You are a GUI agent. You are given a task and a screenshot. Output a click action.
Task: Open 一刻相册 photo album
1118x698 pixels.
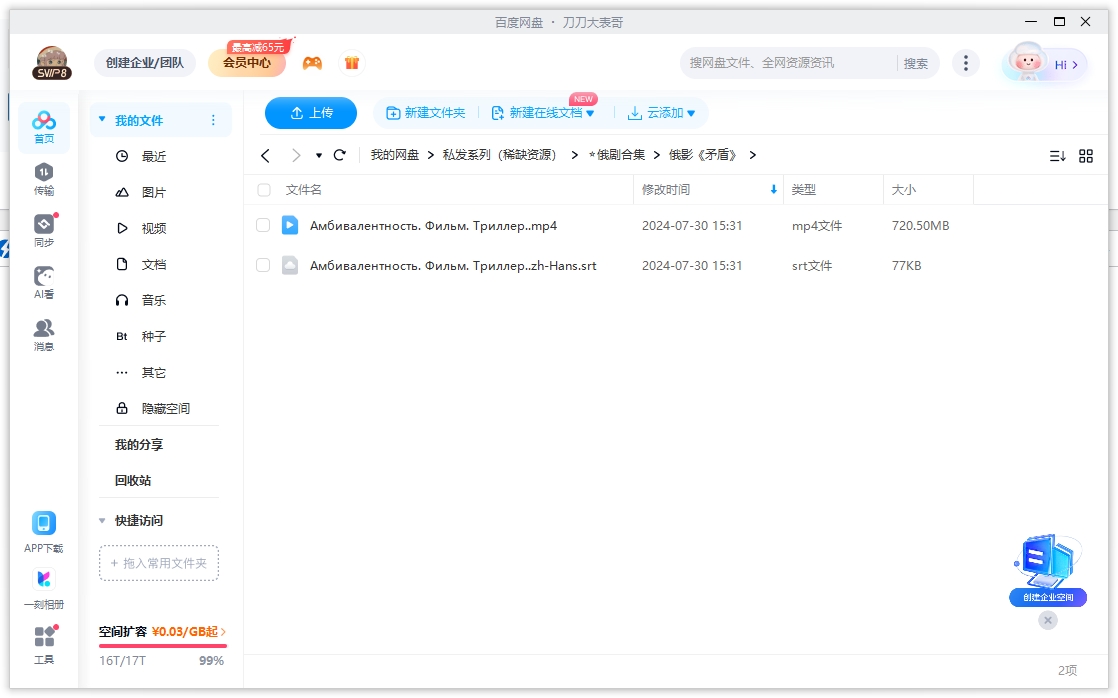click(43, 588)
